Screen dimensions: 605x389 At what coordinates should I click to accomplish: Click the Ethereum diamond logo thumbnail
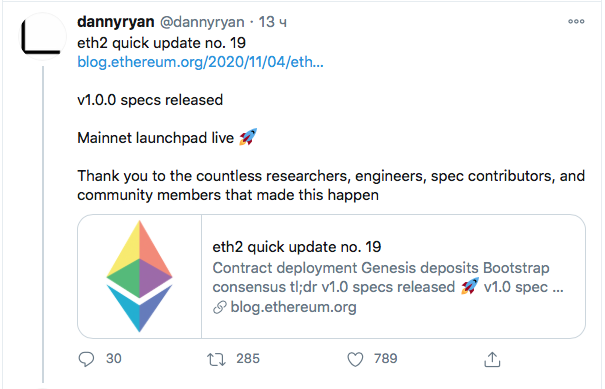pos(139,276)
